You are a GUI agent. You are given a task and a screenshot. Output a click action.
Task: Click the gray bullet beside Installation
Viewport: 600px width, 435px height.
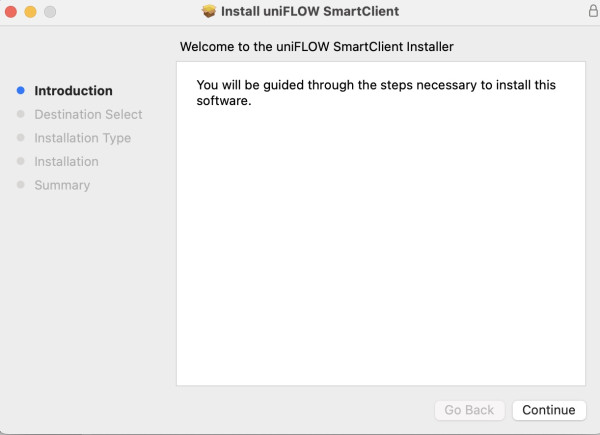tap(21, 161)
